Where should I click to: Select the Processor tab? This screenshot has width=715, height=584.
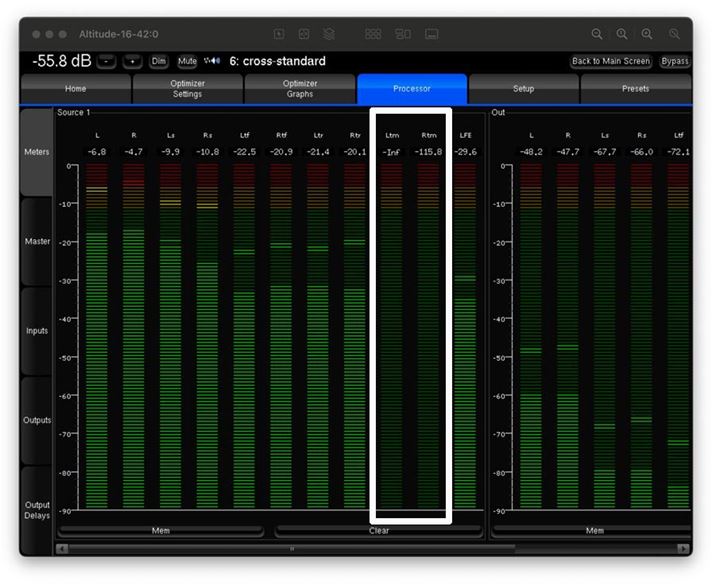(412, 89)
